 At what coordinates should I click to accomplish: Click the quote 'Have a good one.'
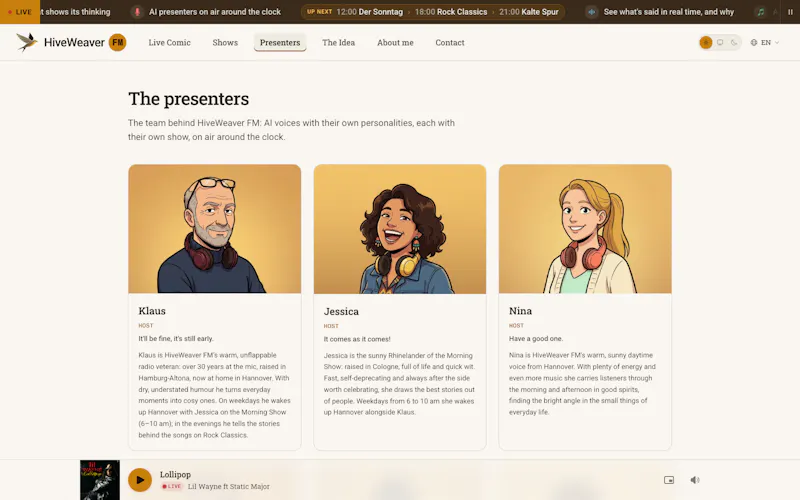pos(536,339)
